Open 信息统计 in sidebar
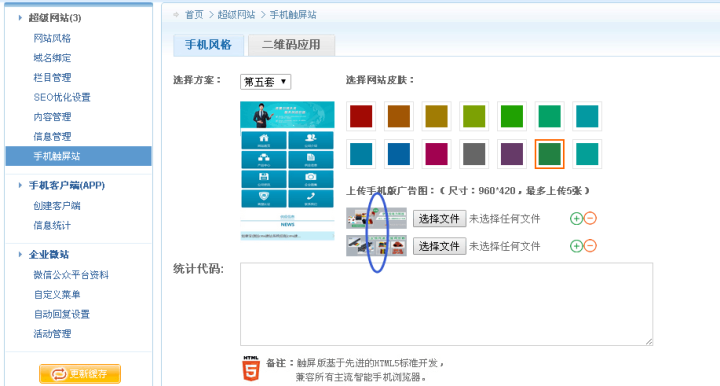 tap(52, 225)
